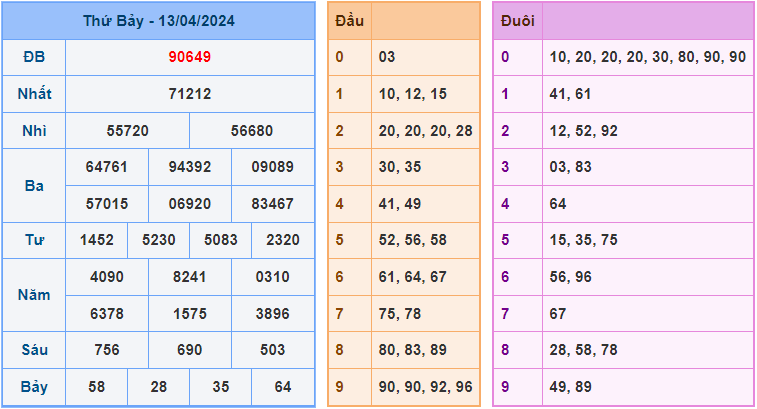This screenshot has width=757, height=409.
Task: Click third prize number 83467
Action: point(272,204)
